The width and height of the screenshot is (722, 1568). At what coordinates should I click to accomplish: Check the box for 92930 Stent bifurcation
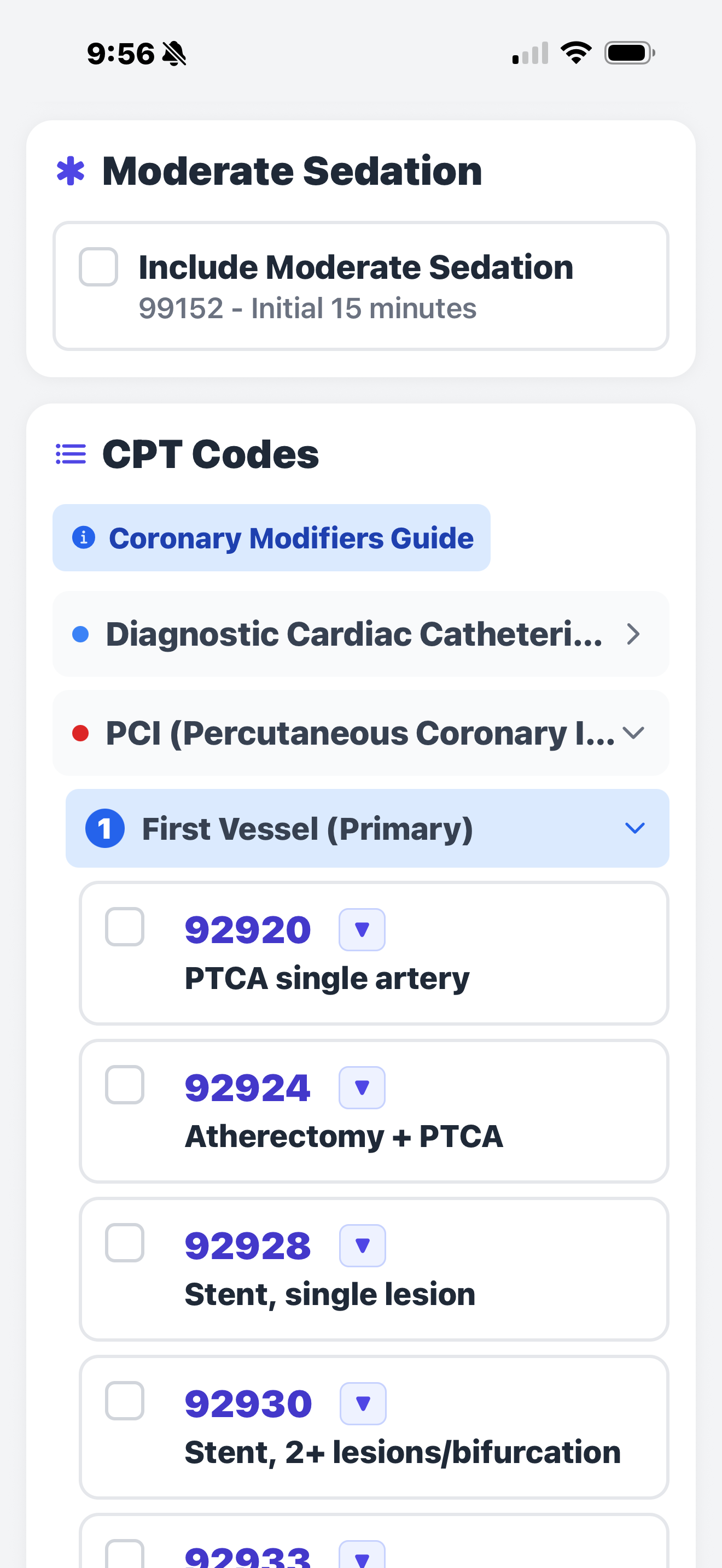124,1401
